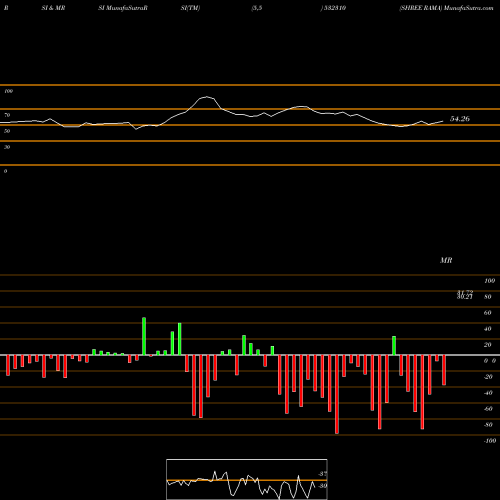The width and height of the screenshot is (500, 500).
Task: Click the MR axis label -20
Action: [x=488, y=377]
